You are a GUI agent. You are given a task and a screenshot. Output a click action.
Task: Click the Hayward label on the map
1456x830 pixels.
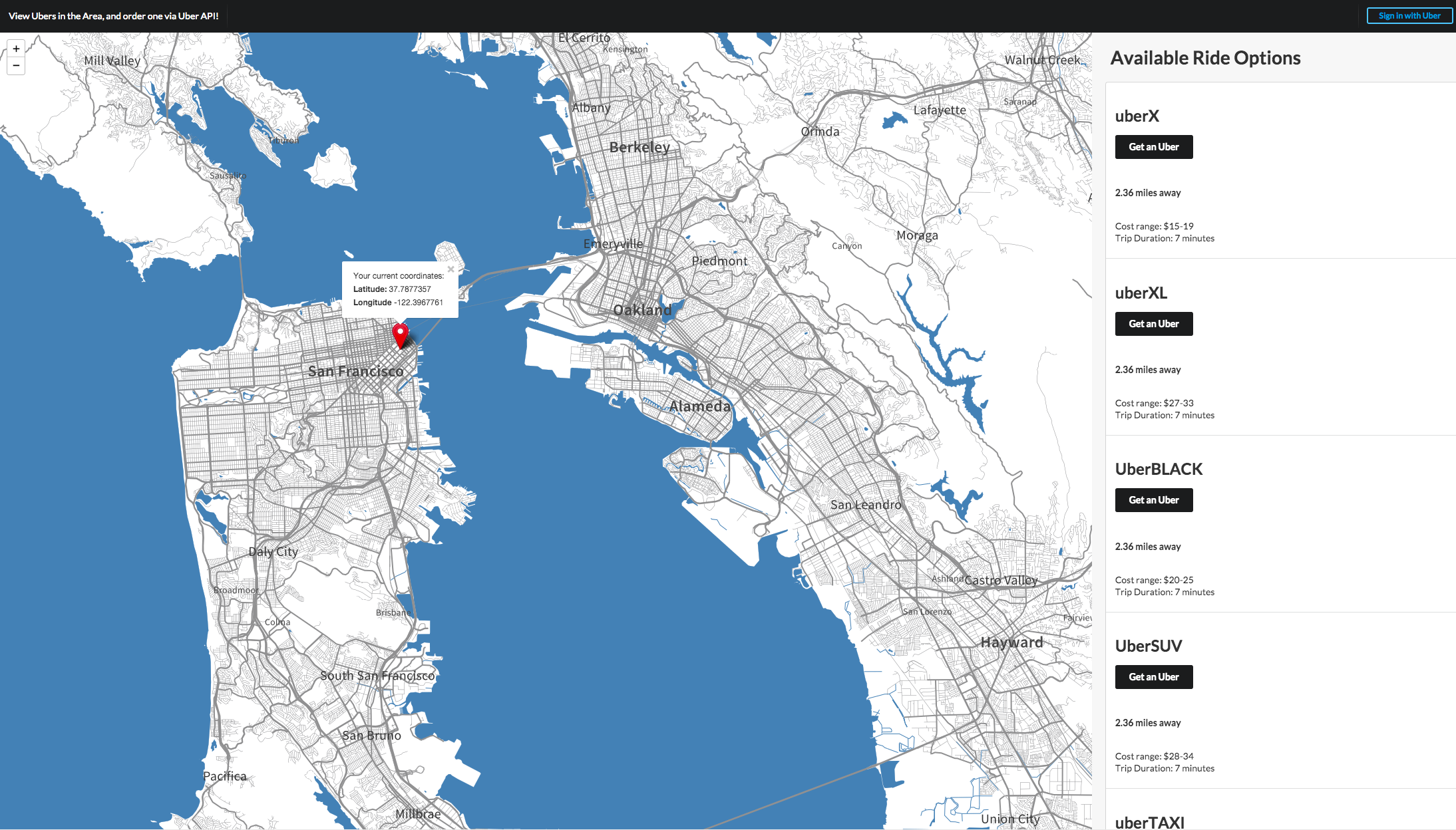pos(1011,642)
